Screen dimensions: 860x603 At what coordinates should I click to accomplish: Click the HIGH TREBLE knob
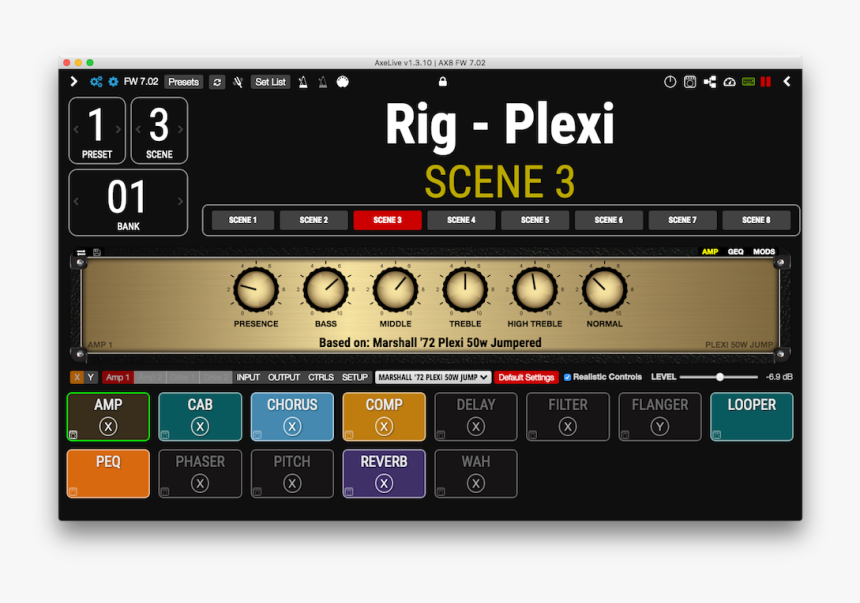click(x=535, y=289)
